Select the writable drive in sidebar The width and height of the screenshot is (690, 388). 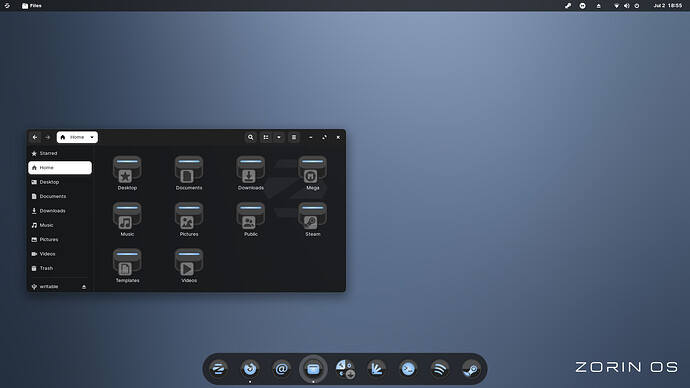coord(54,286)
